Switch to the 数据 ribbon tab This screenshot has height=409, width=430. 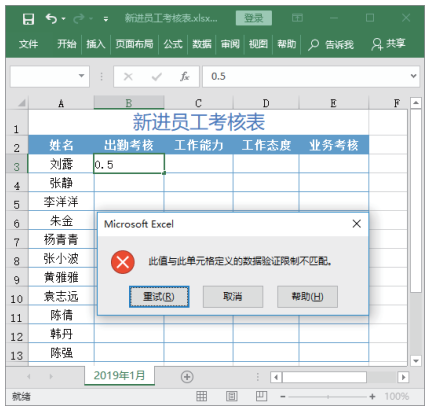pyautogui.click(x=202, y=44)
